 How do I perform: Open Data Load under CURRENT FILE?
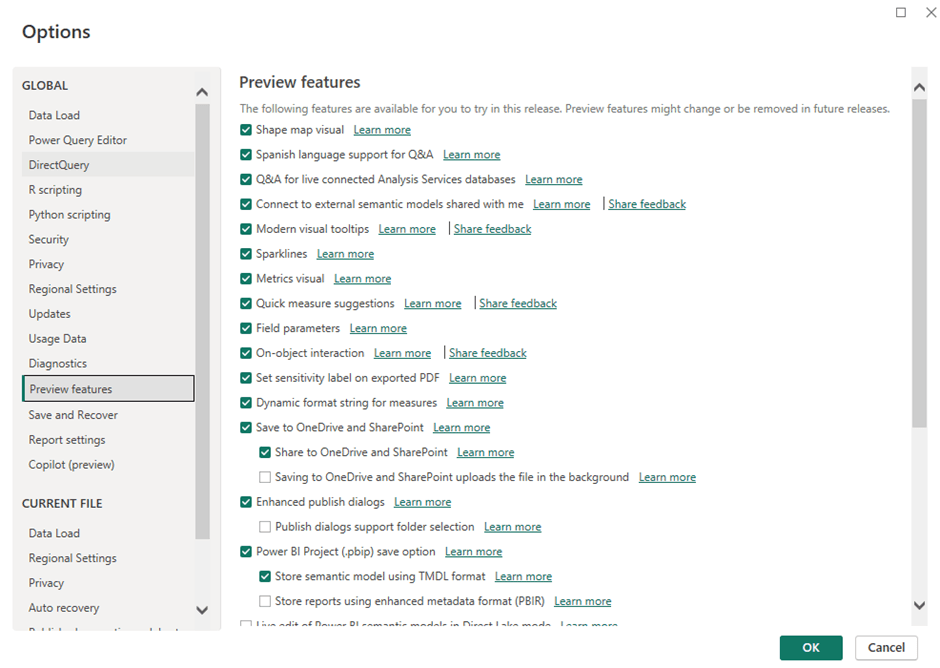108,533
